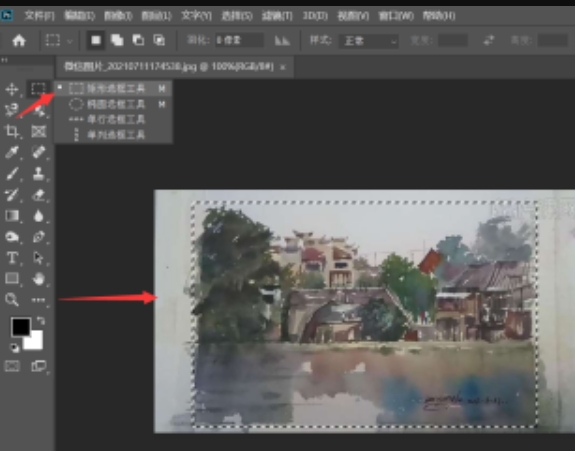
Task: Select the Brush tool
Action: 12,173
